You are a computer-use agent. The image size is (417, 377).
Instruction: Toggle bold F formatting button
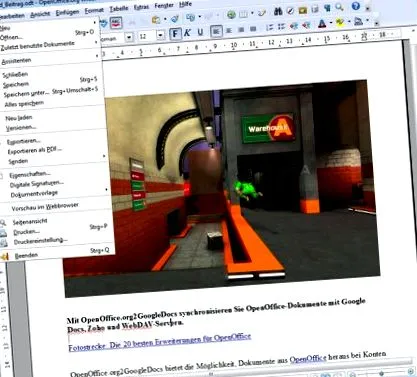pyautogui.click(x=175, y=34)
